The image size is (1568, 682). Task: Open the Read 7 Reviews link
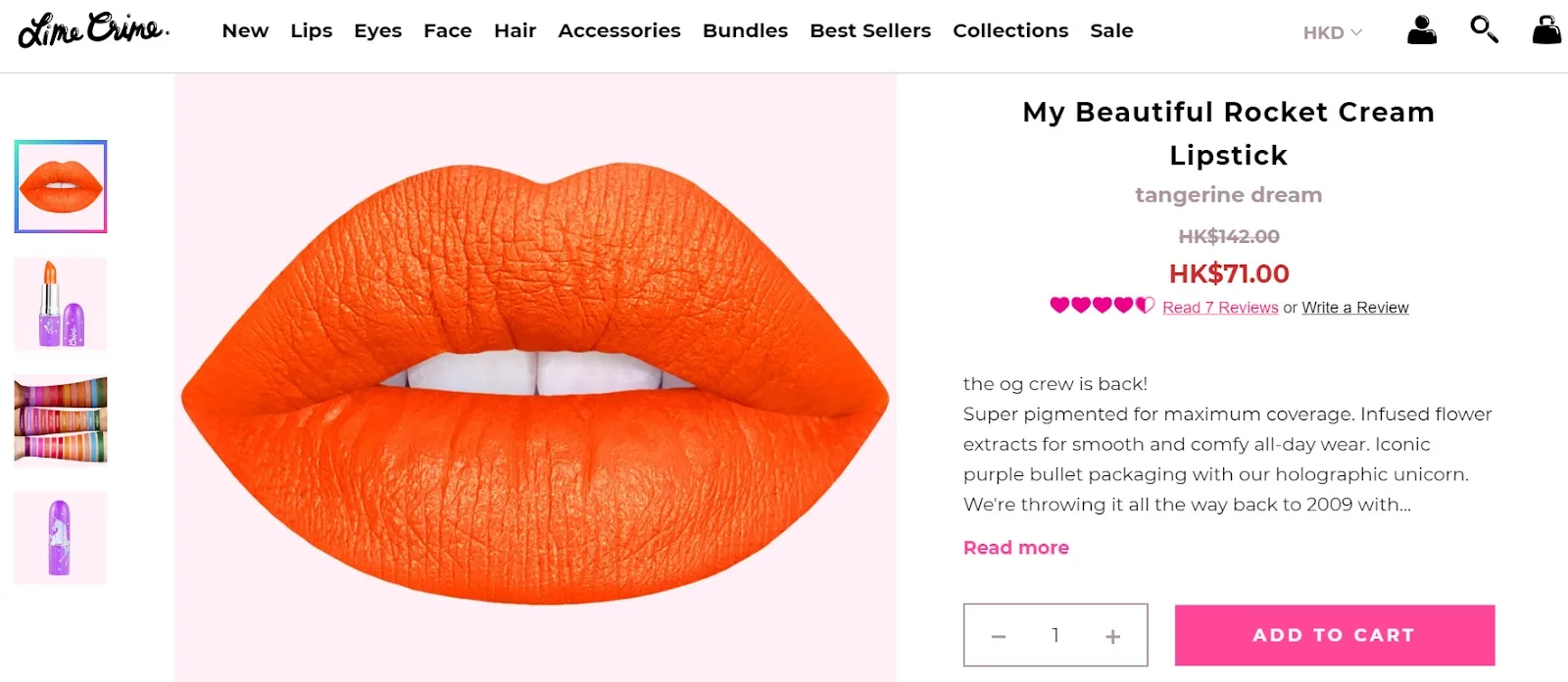click(1220, 308)
